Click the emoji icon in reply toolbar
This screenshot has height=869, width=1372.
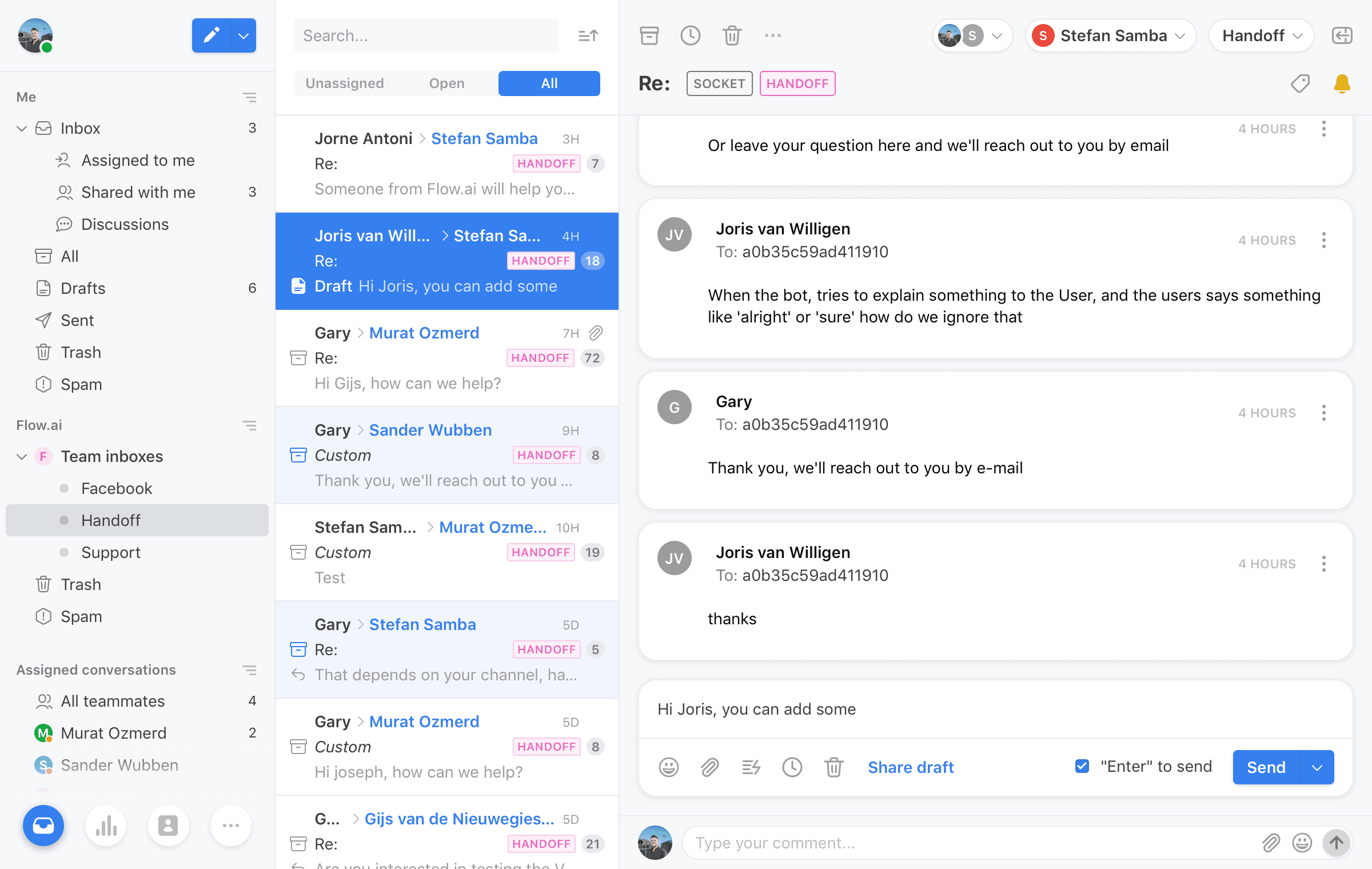coord(668,767)
